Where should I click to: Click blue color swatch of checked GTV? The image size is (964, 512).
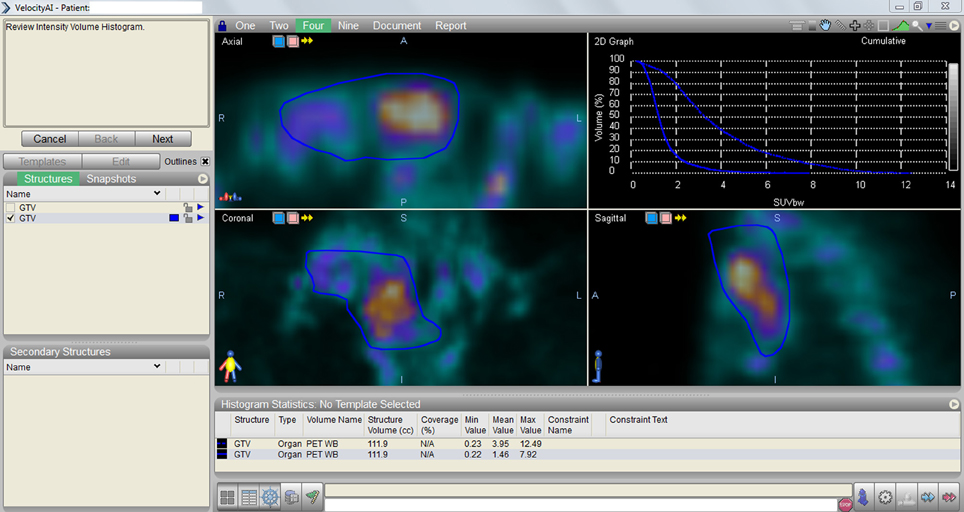coord(174,218)
